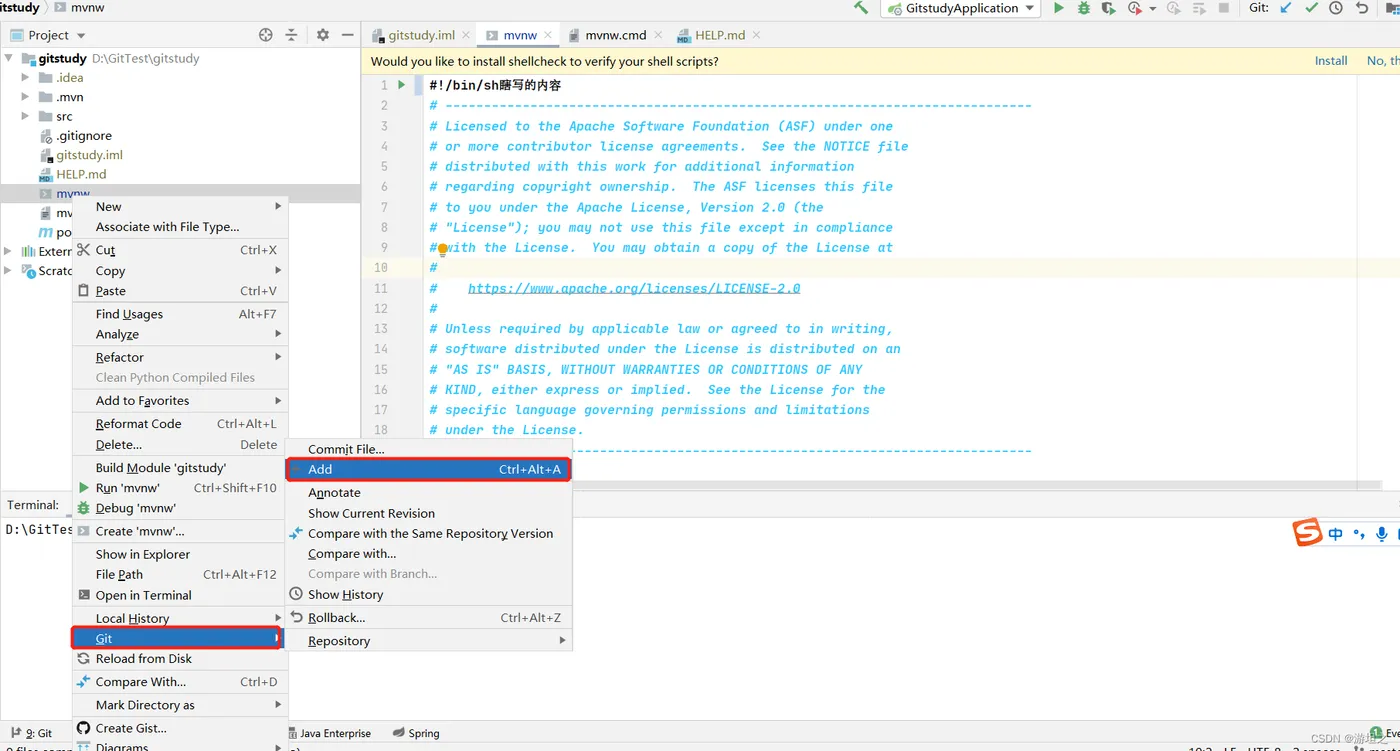Choose Compare with the Same Repository Version

428,533
